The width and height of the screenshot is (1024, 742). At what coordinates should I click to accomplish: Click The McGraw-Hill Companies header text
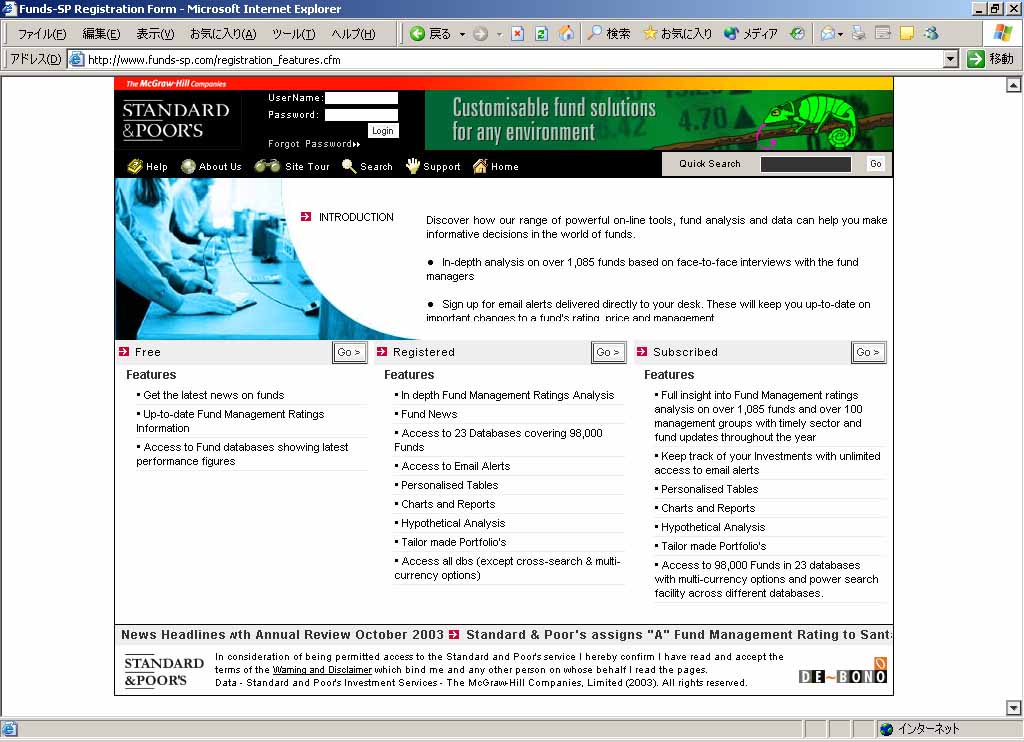[x=176, y=84]
